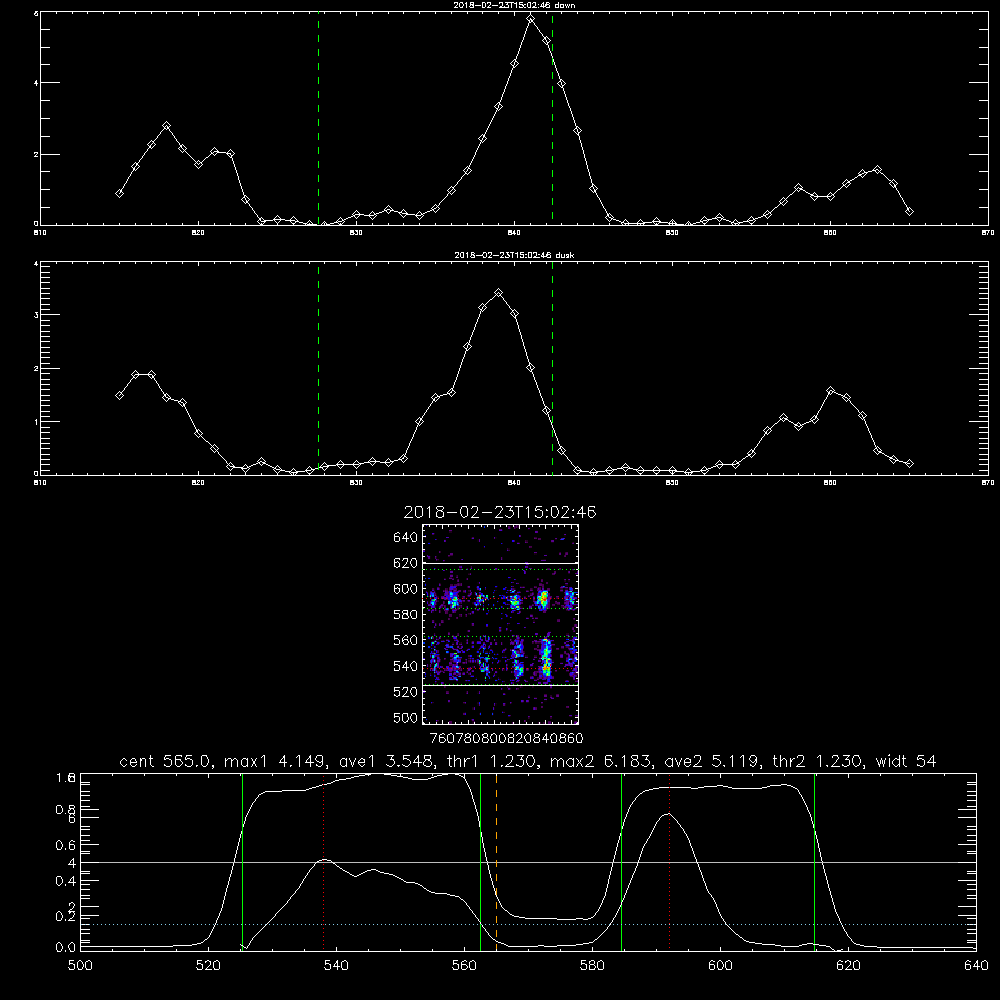Click the x-axis label string below spectral image
Image resolution: width=1000 pixels, height=1000 pixels.
506,739
